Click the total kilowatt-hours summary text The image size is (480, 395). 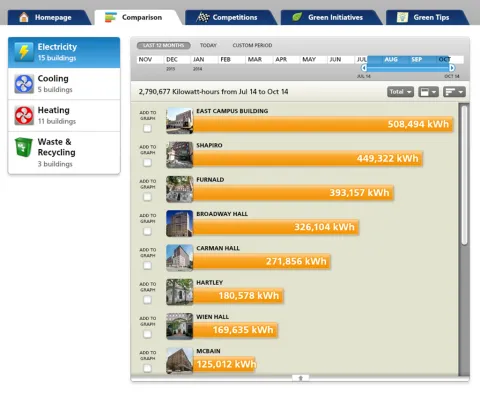pyautogui.click(x=213, y=92)
